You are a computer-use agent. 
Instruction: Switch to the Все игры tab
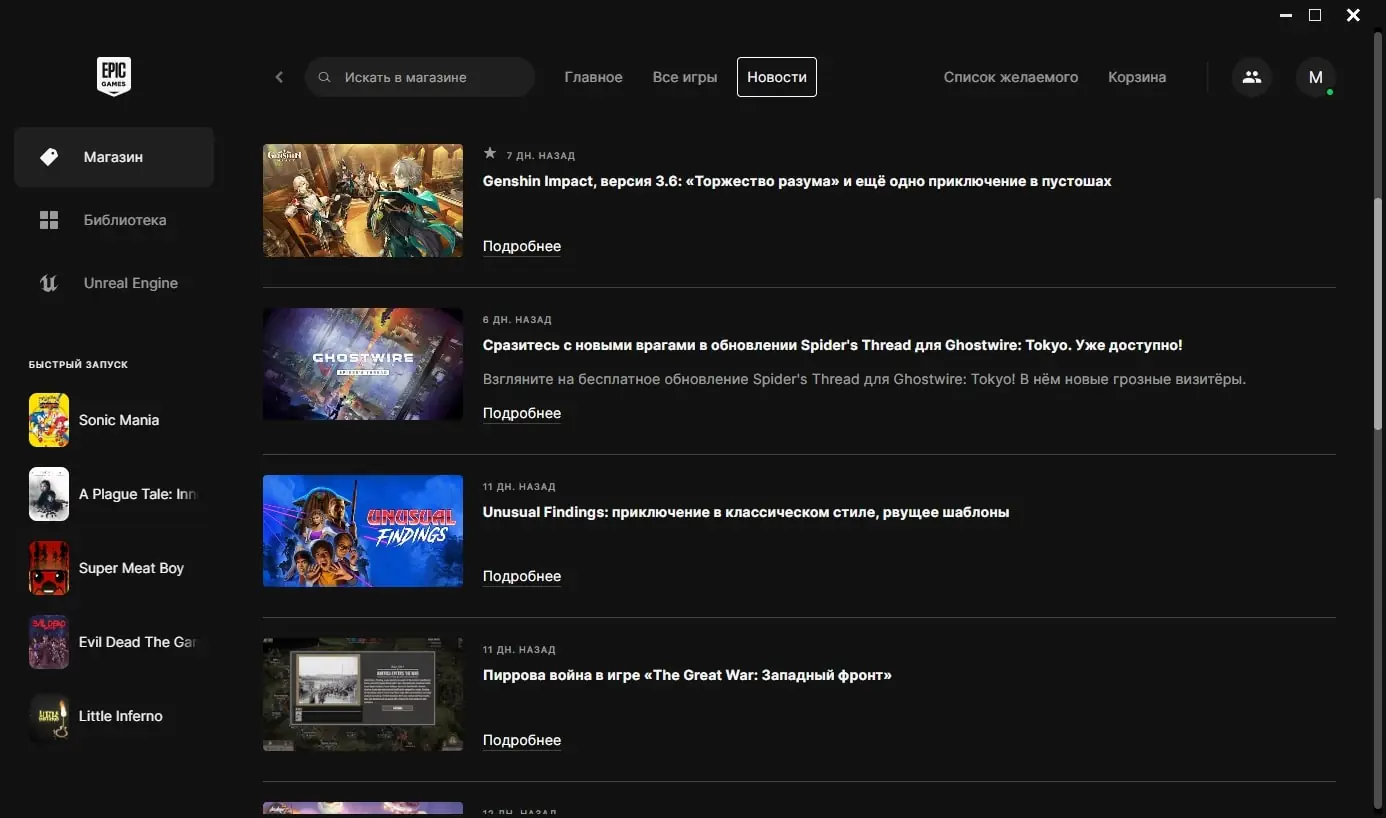(x=685, y=77)
